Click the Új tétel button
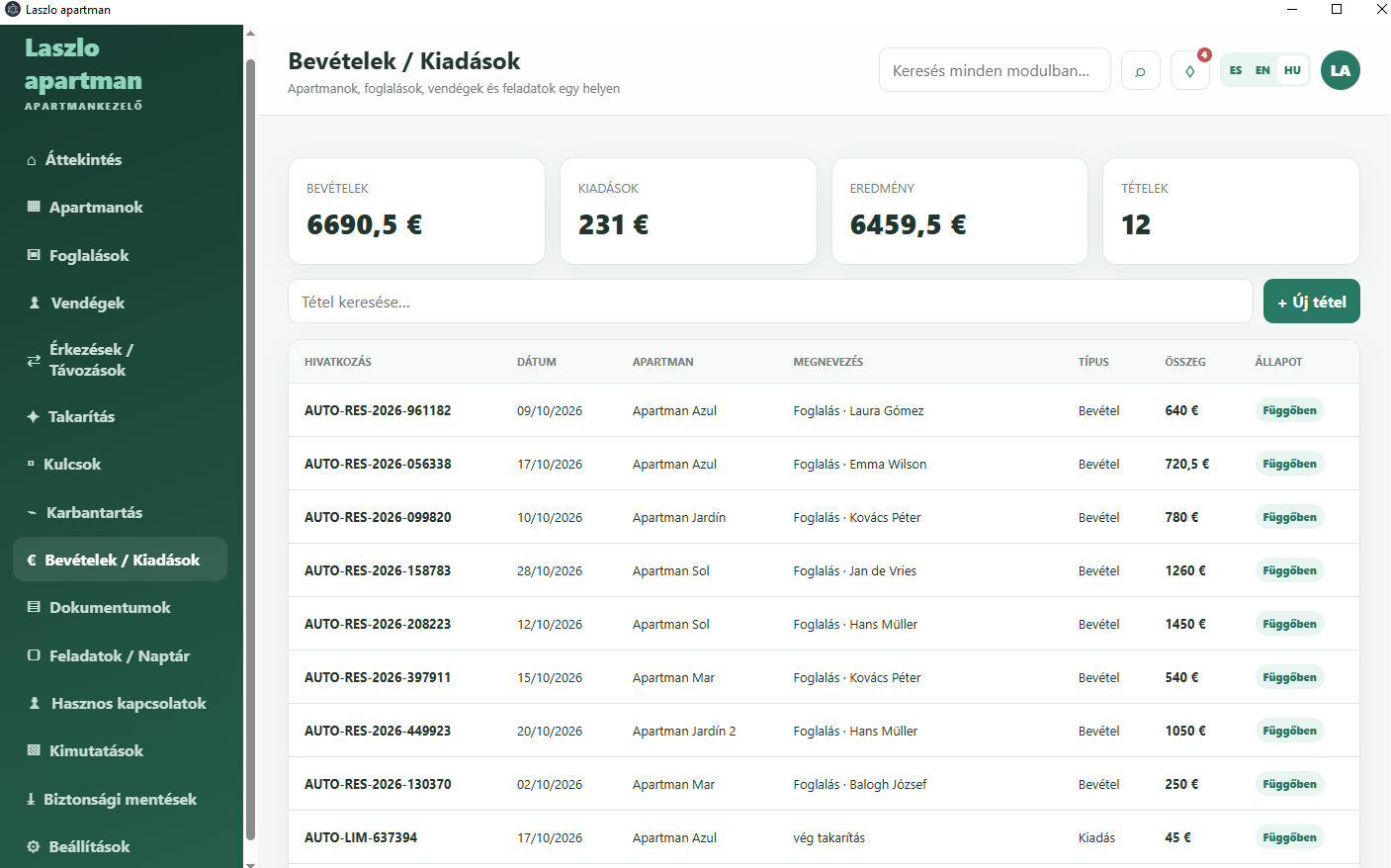 [x=1312, y=302]
